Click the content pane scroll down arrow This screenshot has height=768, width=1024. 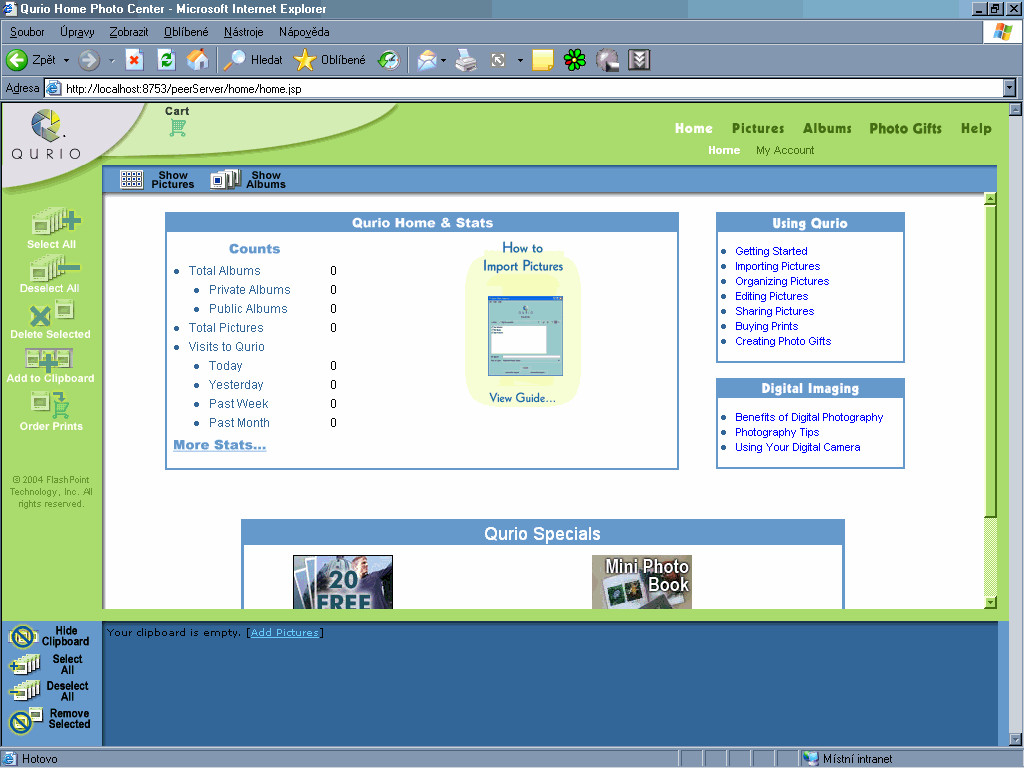tap(990, 602)
